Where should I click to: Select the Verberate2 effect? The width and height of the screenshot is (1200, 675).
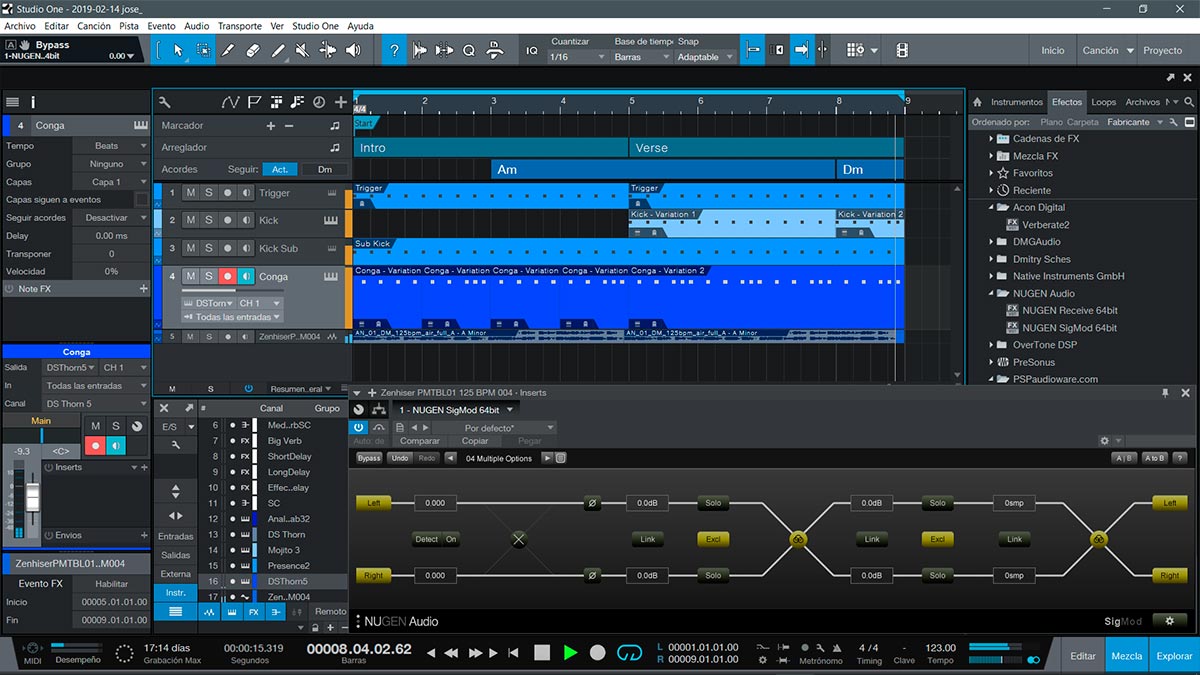(1046, 225)
